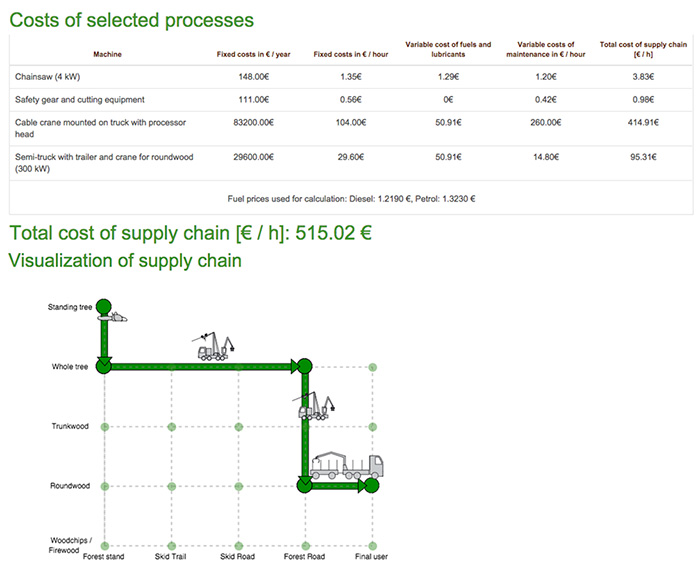Viewport: 700px width, 568px height.
Task: Pick the Trunkwood node at Skid Trail
Action: pos(172,427)
